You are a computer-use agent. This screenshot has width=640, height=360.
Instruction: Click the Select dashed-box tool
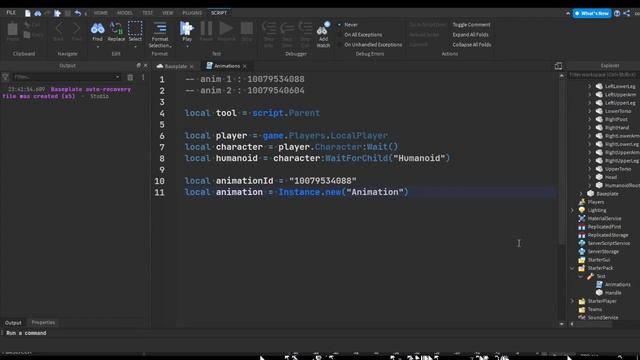tap(135, 29)
